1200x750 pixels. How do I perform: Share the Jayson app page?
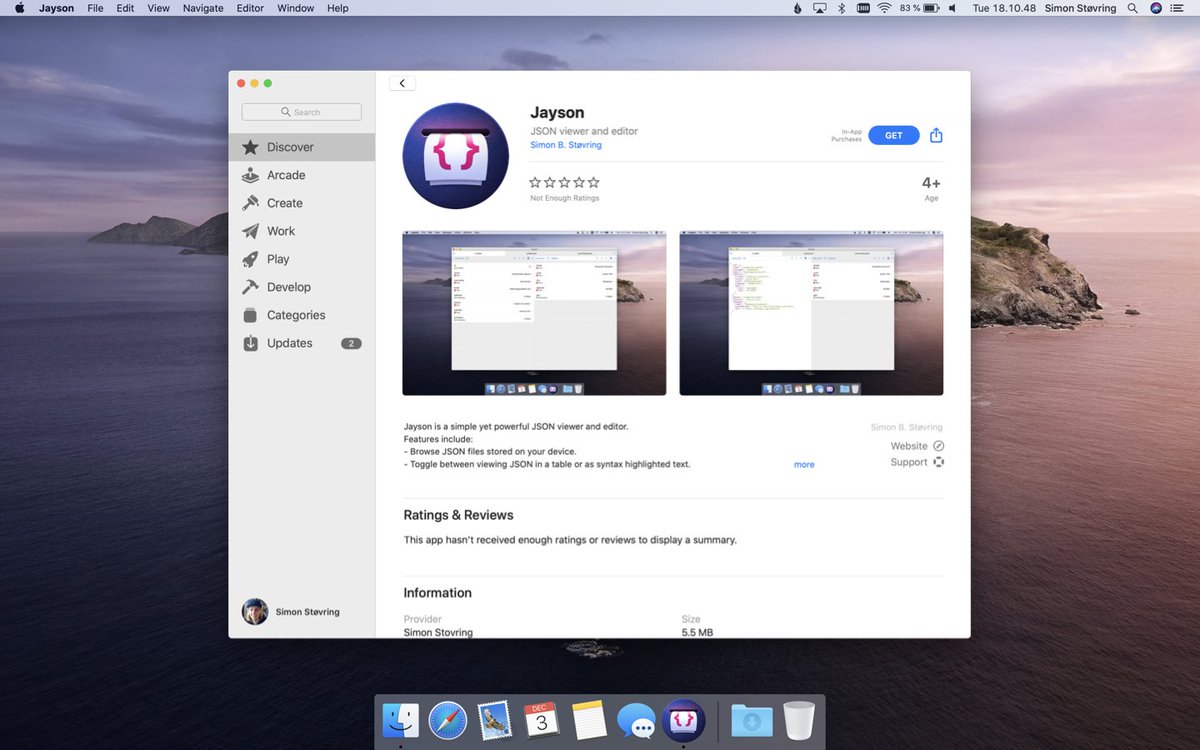[936, 135]
